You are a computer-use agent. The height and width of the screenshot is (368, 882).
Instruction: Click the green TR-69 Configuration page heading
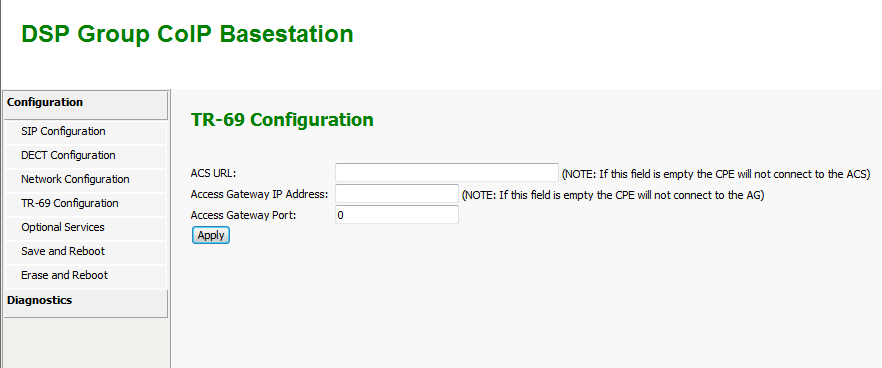coord(282,120)
